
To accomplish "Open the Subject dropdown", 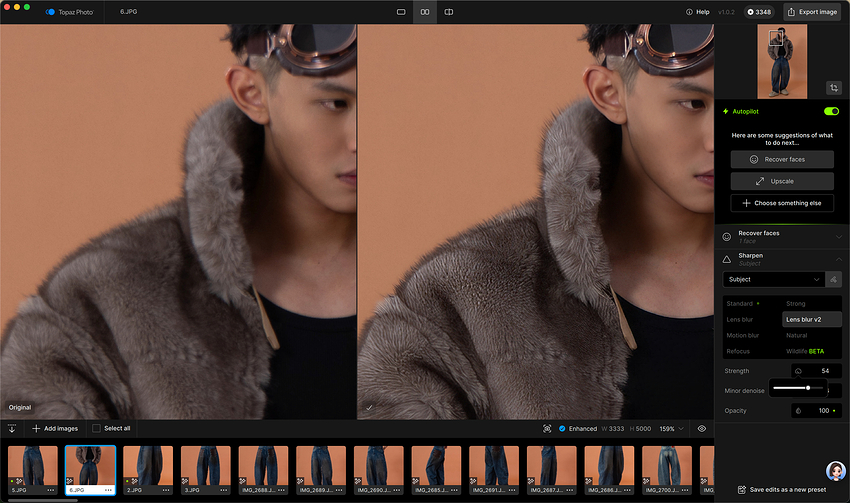I will point(773,280).
